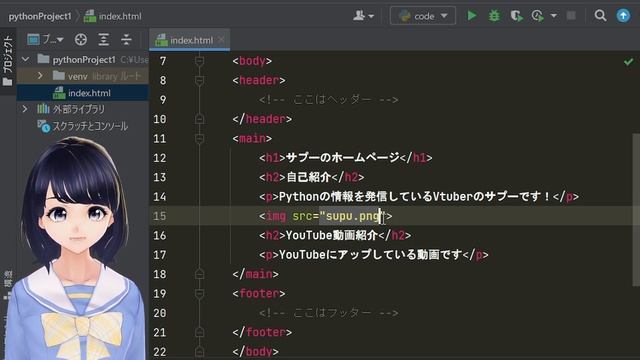
Task: Open the user account dropdown icon
Action: [x=363, y=16]
